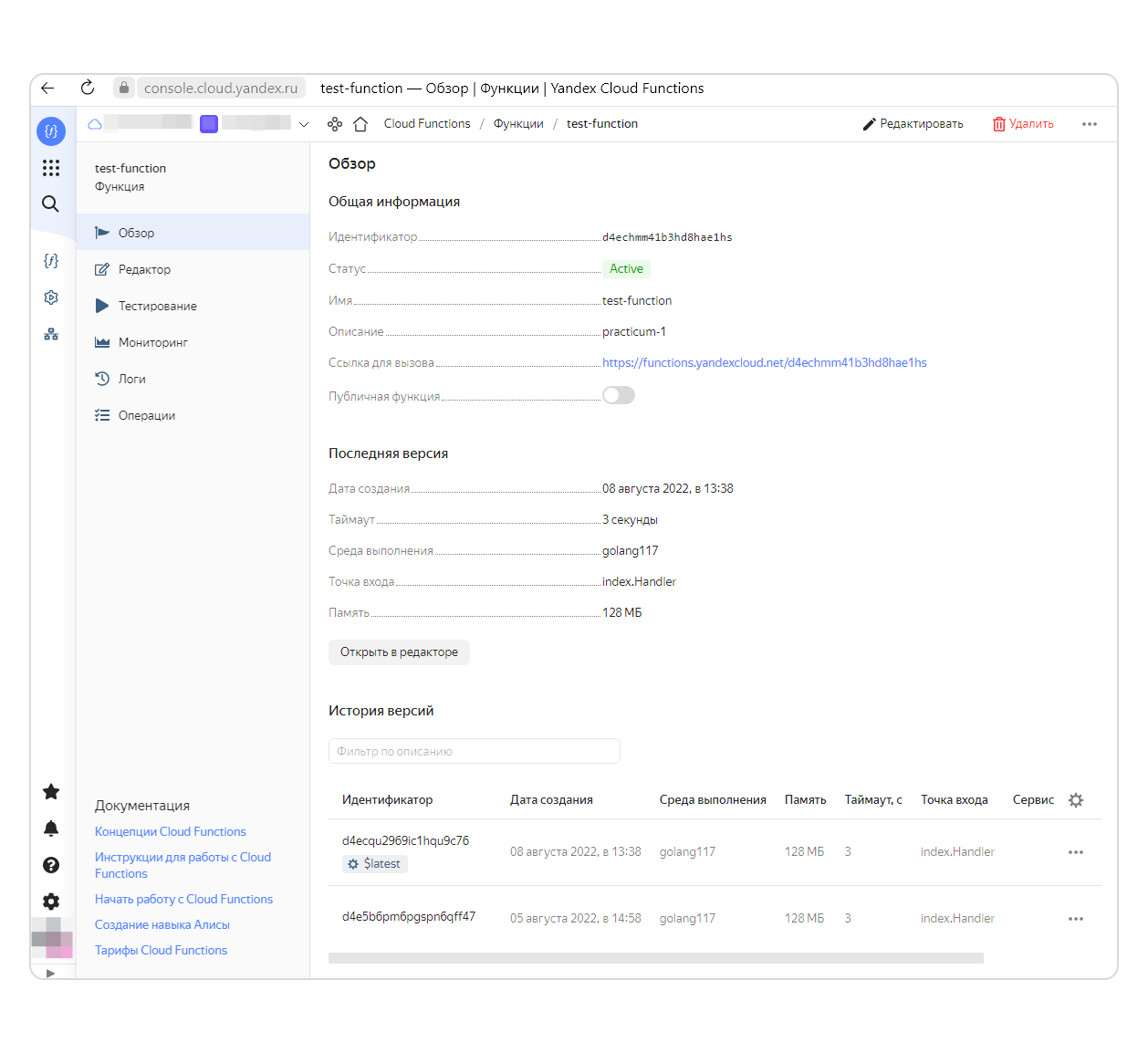The image size is (1148, 1053).
Task: Open favorites with the star icon
Action: (51, 791)
